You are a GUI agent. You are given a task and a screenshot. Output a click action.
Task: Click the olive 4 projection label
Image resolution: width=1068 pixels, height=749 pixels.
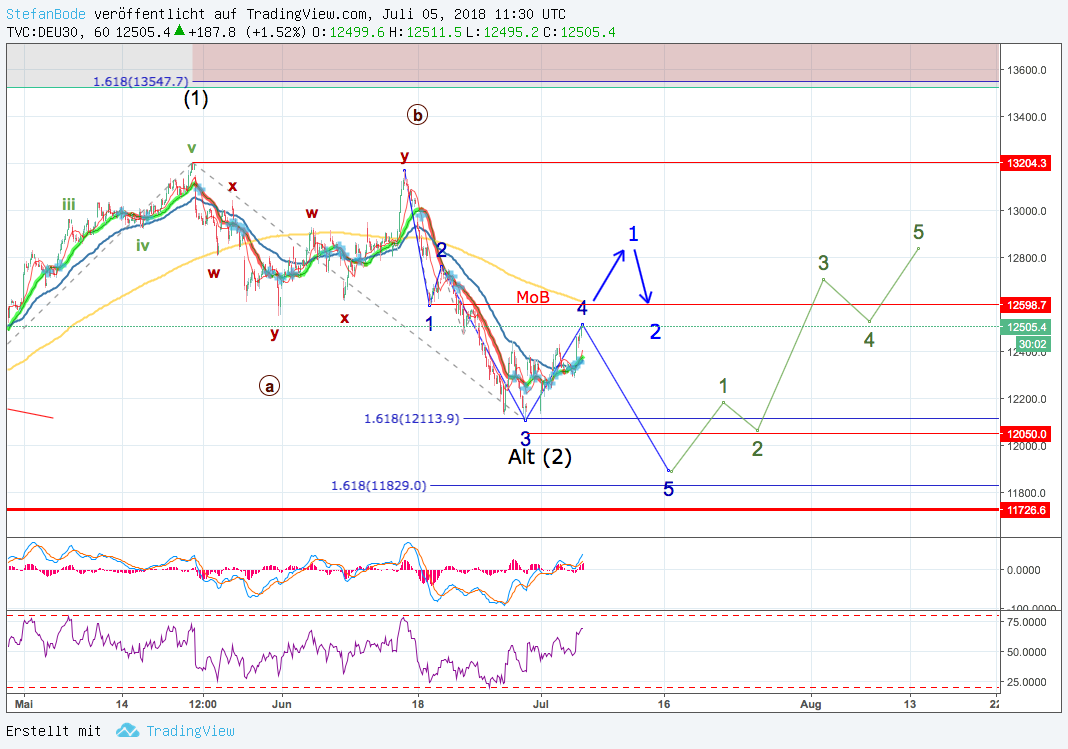(869, 340)
